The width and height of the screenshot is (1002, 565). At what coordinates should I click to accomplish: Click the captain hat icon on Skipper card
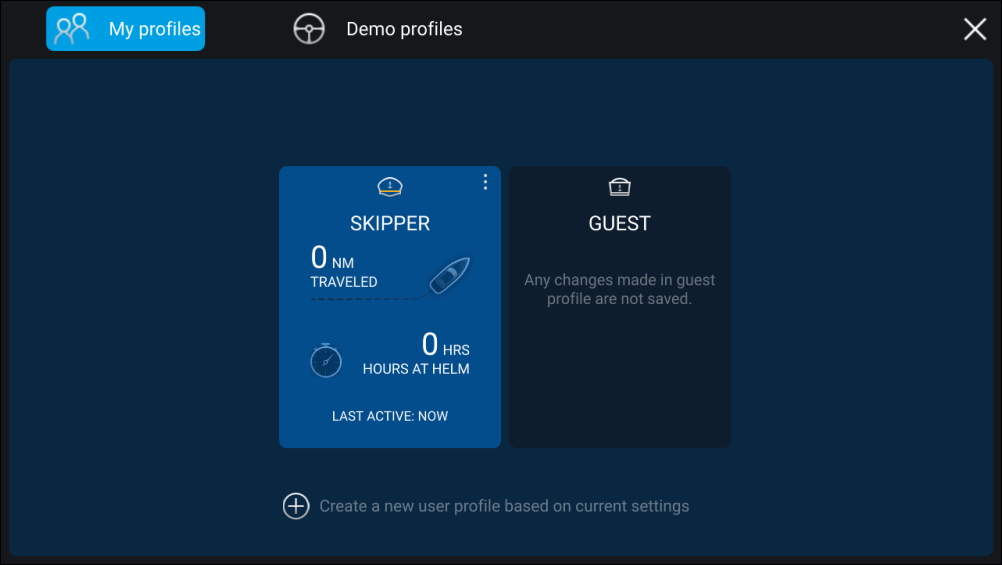pyautogui.click(x=389, y=187)
